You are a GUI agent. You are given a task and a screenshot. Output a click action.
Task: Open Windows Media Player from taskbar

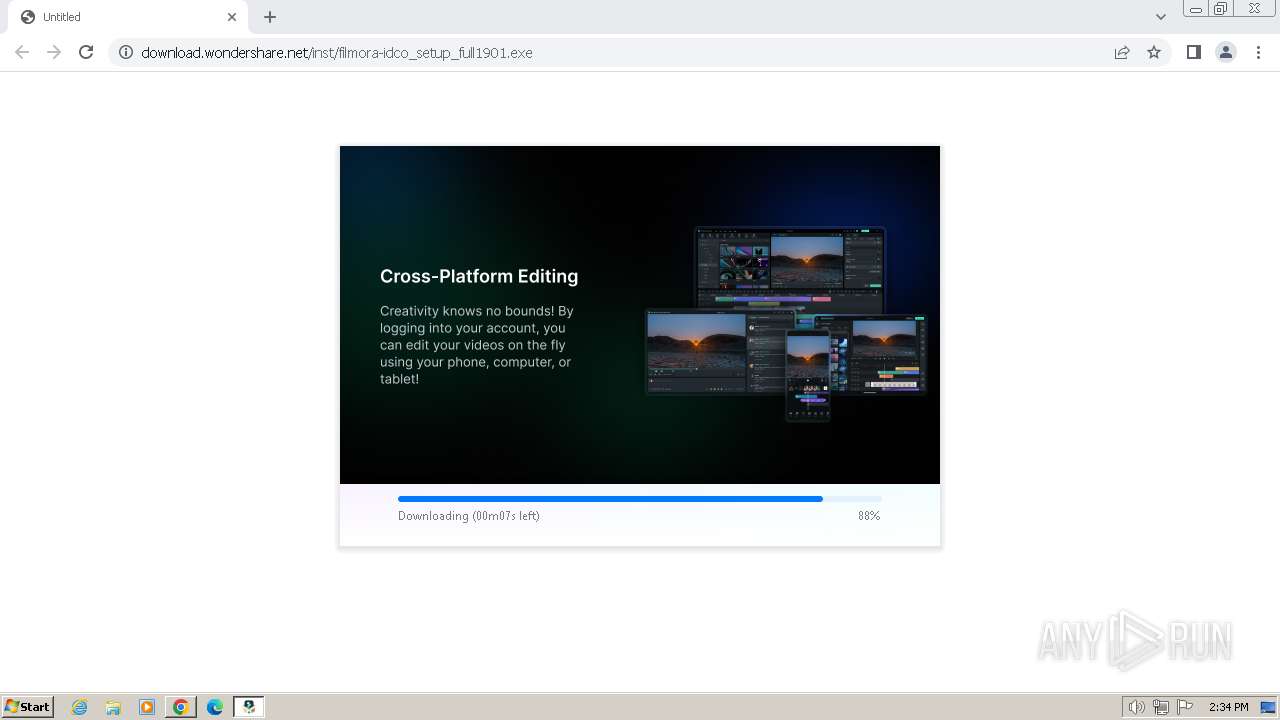tap(147, 707)
